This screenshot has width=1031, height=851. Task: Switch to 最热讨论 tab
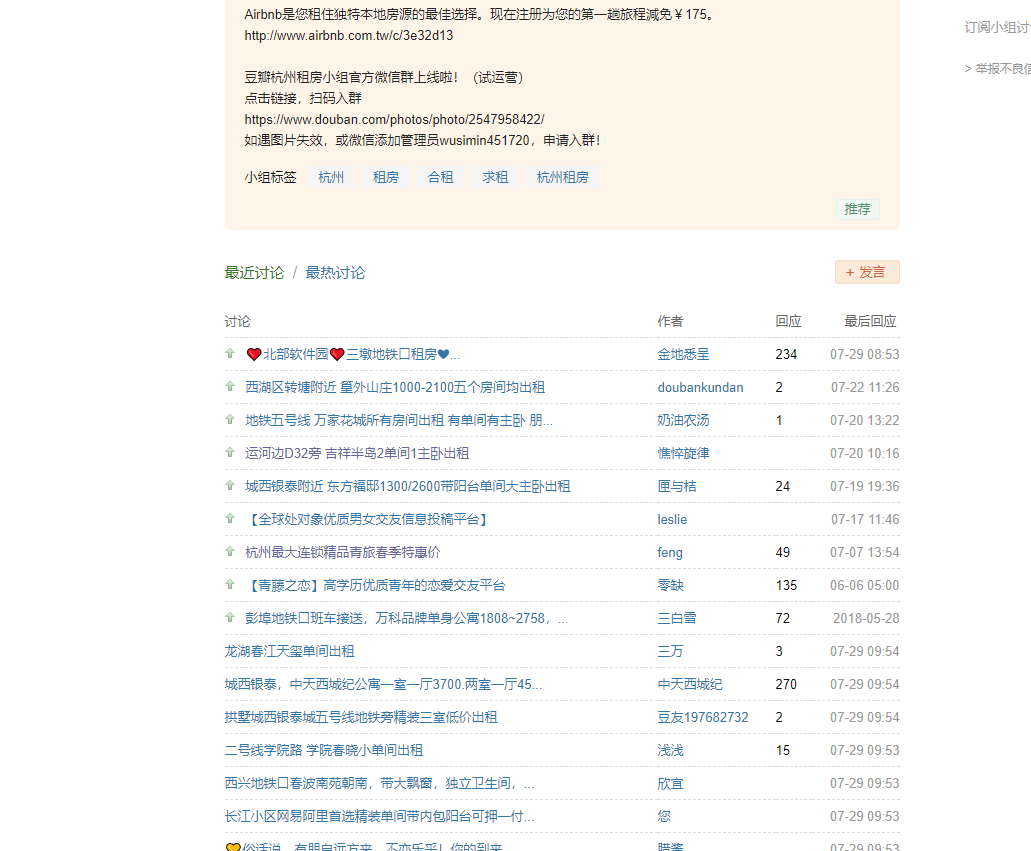[335, 273]
